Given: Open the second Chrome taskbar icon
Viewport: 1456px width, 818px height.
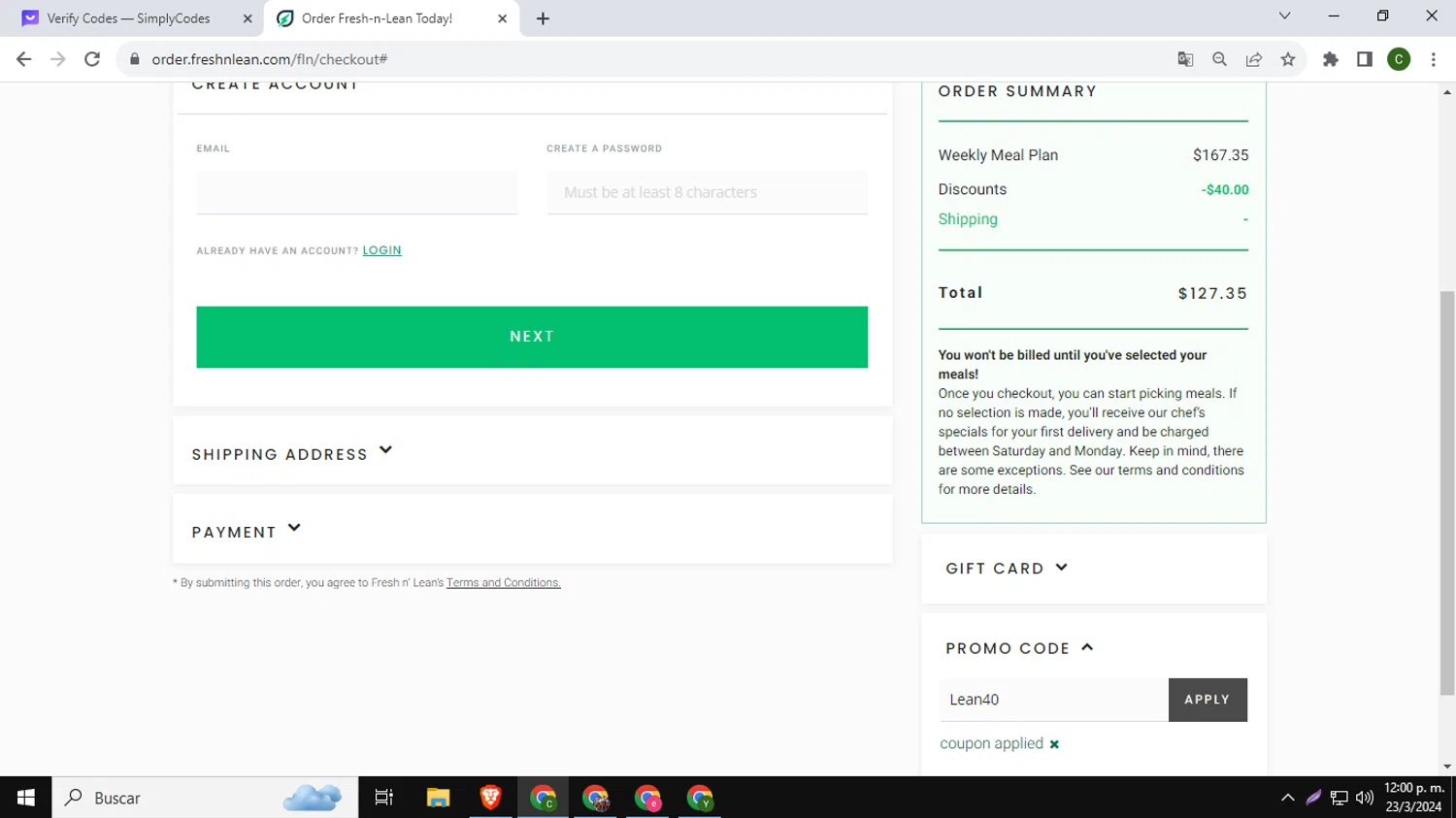Looking at the screenshot, I should pyautogui.click(x=595, y=798).
